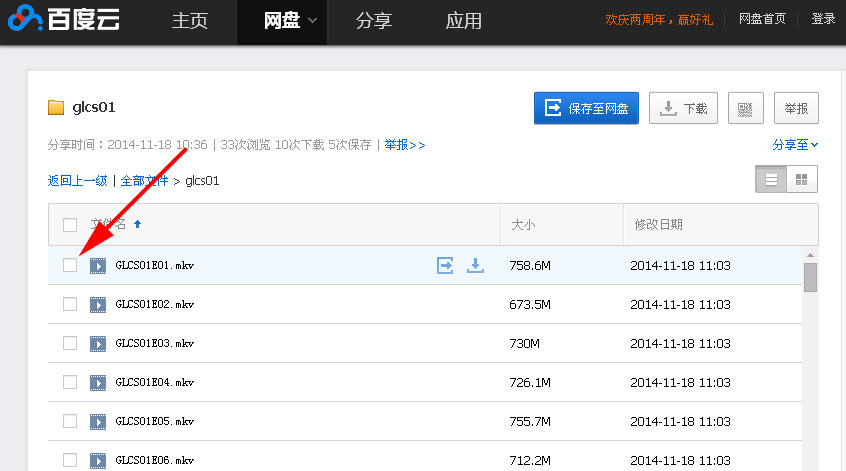Click the video icon of GLCS01E06.mkv
This screenshot has width=846, height=471.
point(98,460)
